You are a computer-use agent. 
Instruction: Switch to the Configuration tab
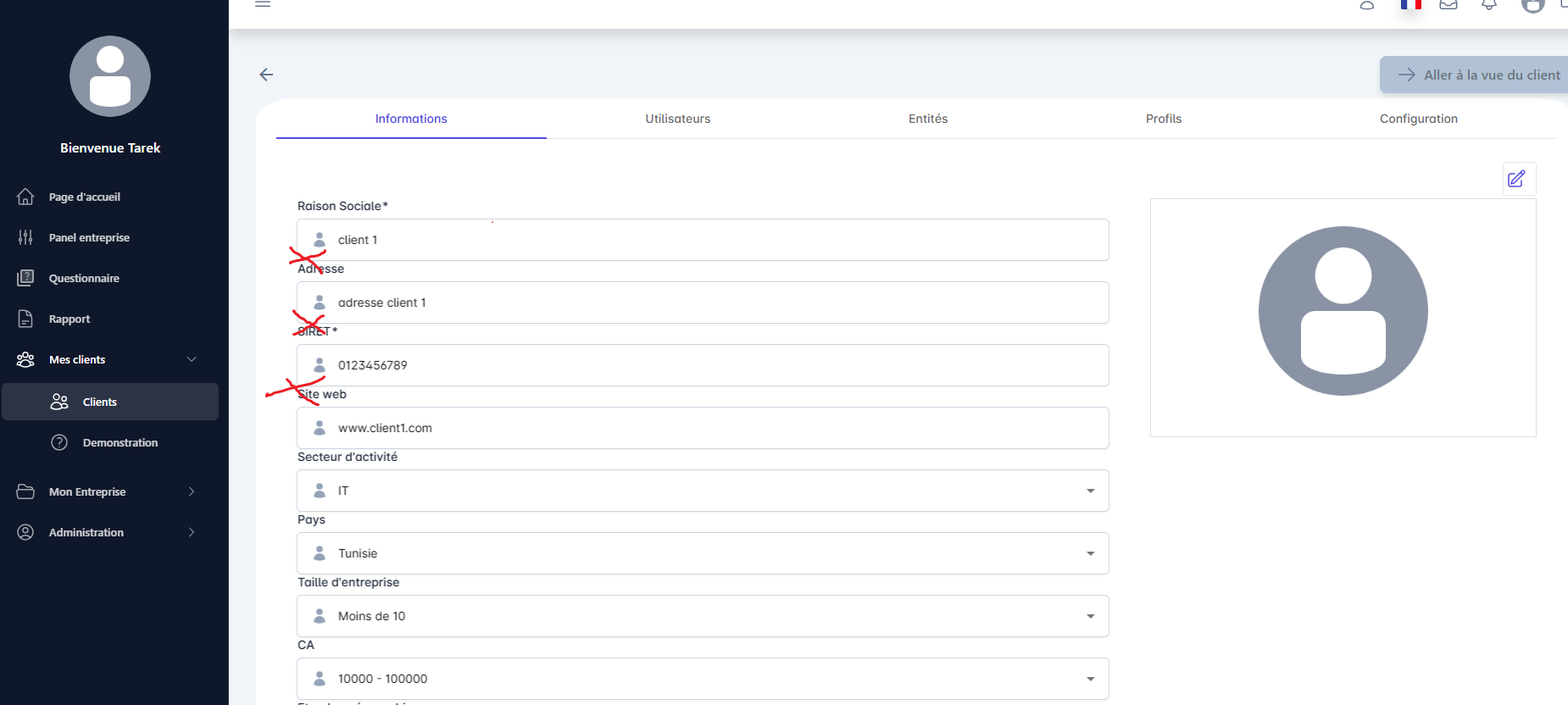click(1418, 119)
